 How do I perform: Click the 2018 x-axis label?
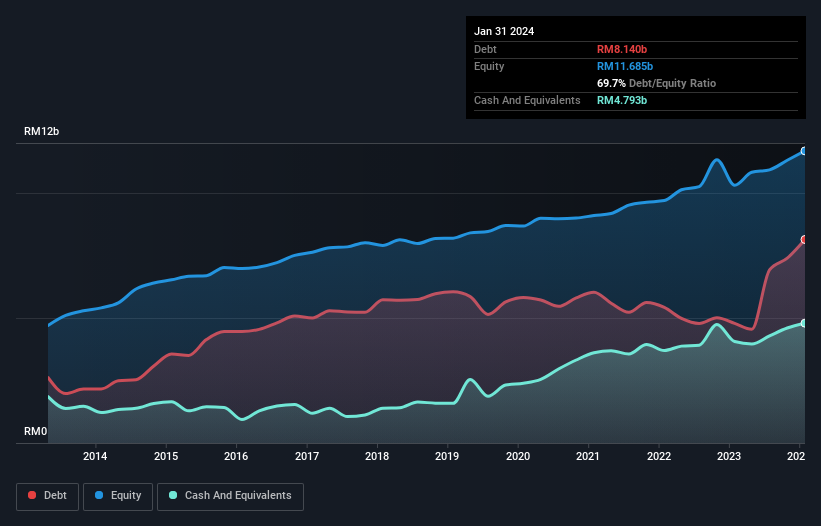coord(377,456)
